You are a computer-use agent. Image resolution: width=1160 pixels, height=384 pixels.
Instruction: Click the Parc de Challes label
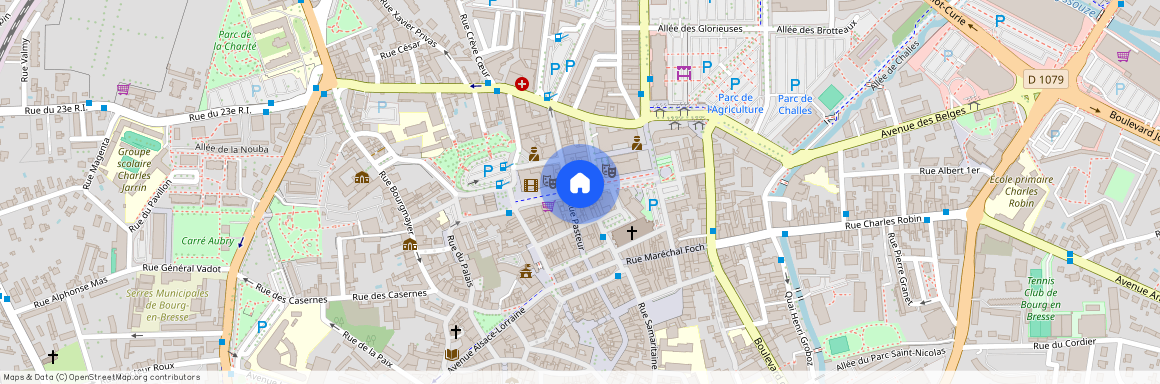[795, 104]
